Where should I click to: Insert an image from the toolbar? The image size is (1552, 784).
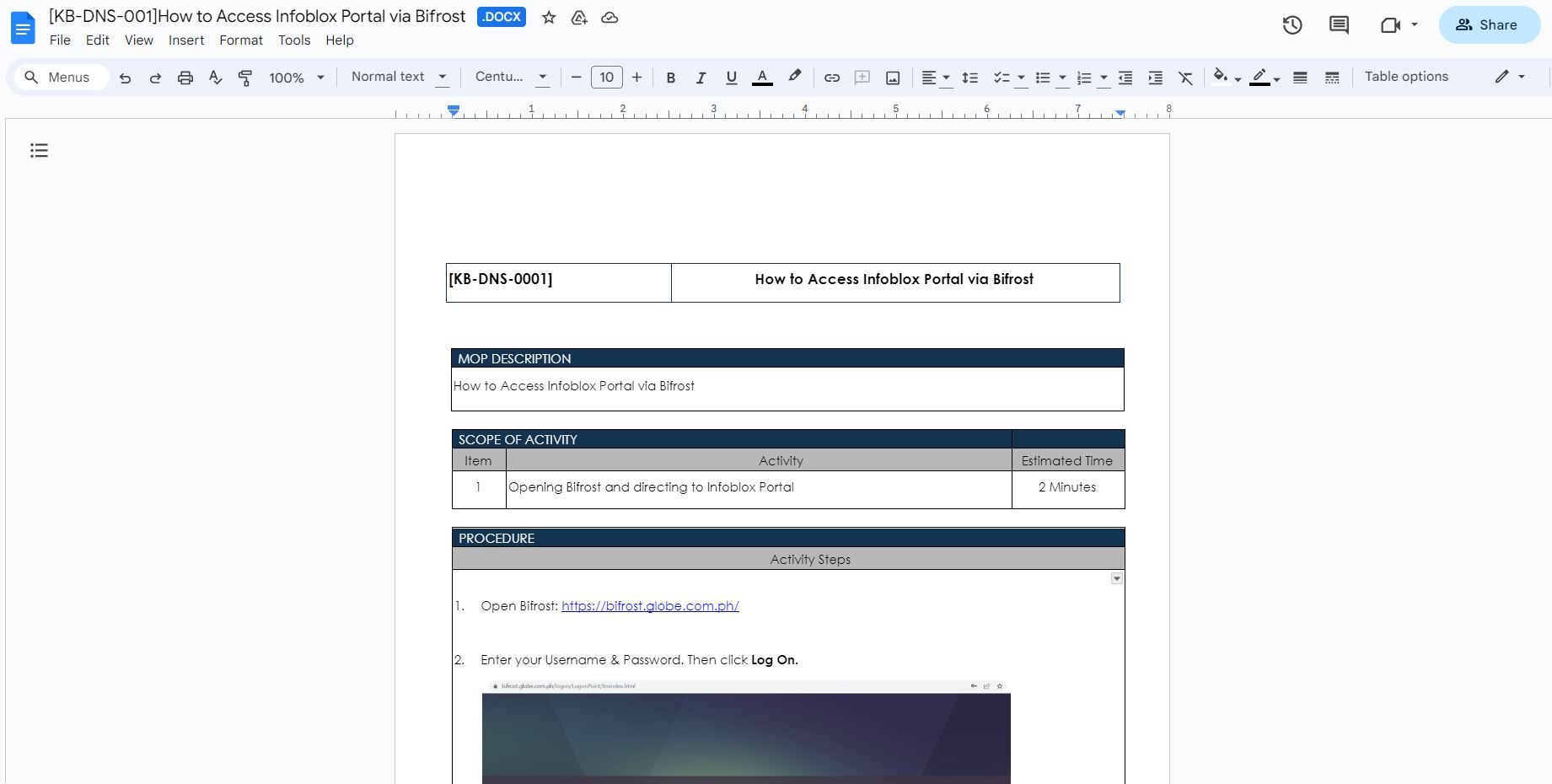[893, 78]
